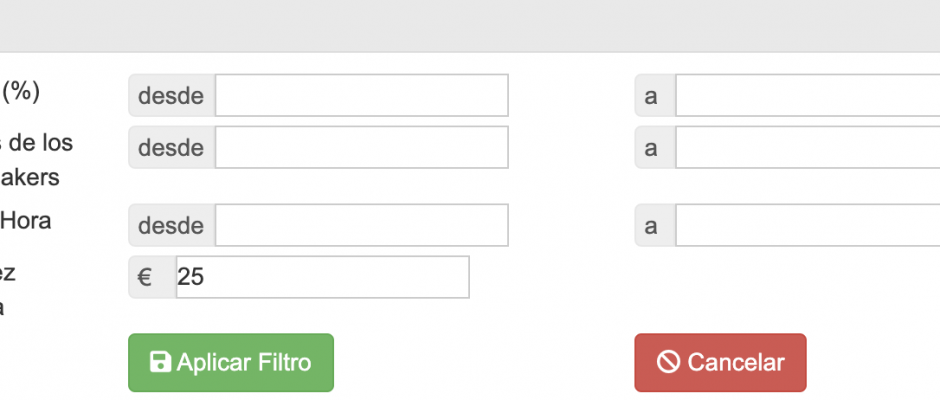Click the Hora field label
The height and width of the screenshot is (400, 940).
[27, 220]
